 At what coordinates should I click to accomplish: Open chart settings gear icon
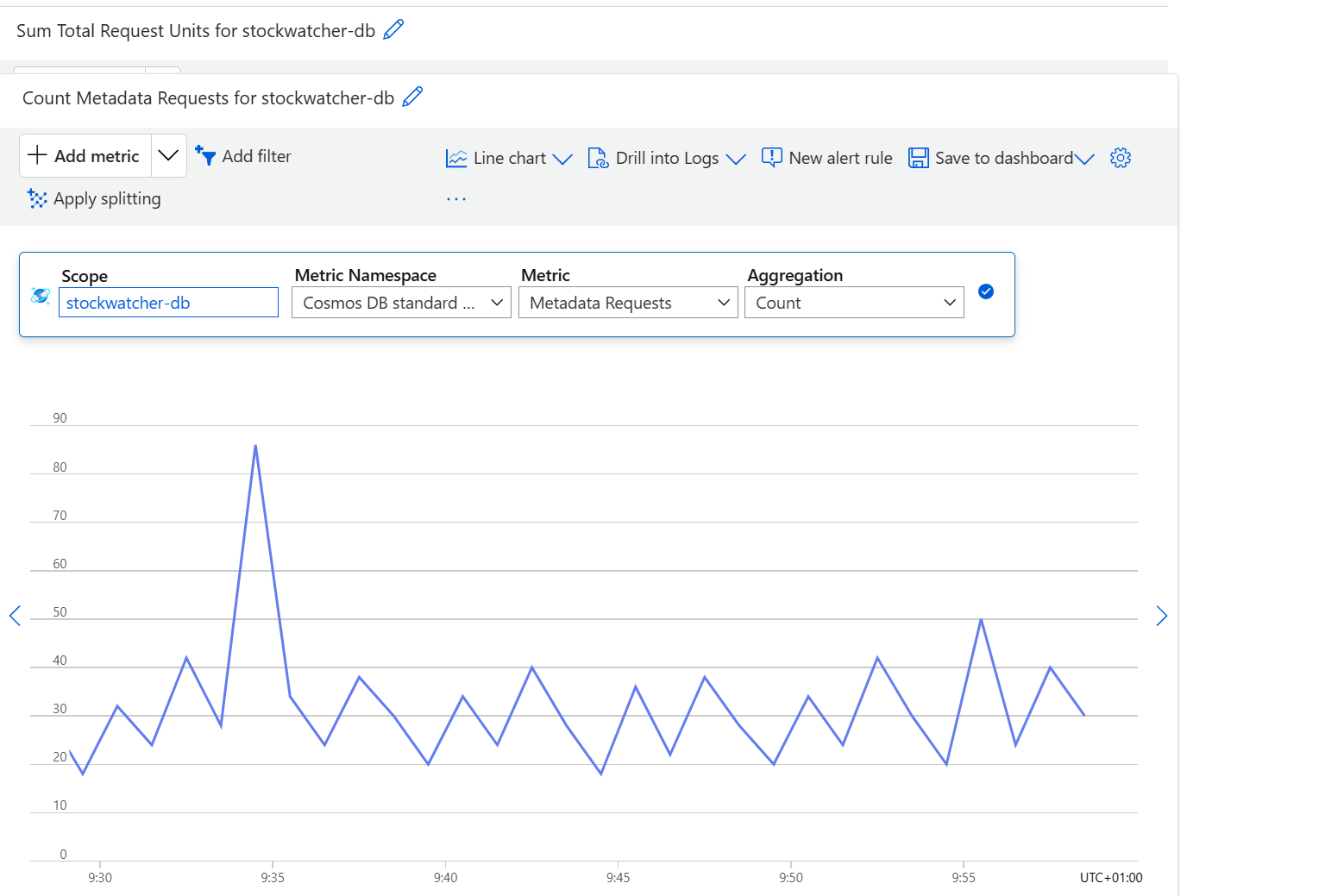pos(1121,158)
